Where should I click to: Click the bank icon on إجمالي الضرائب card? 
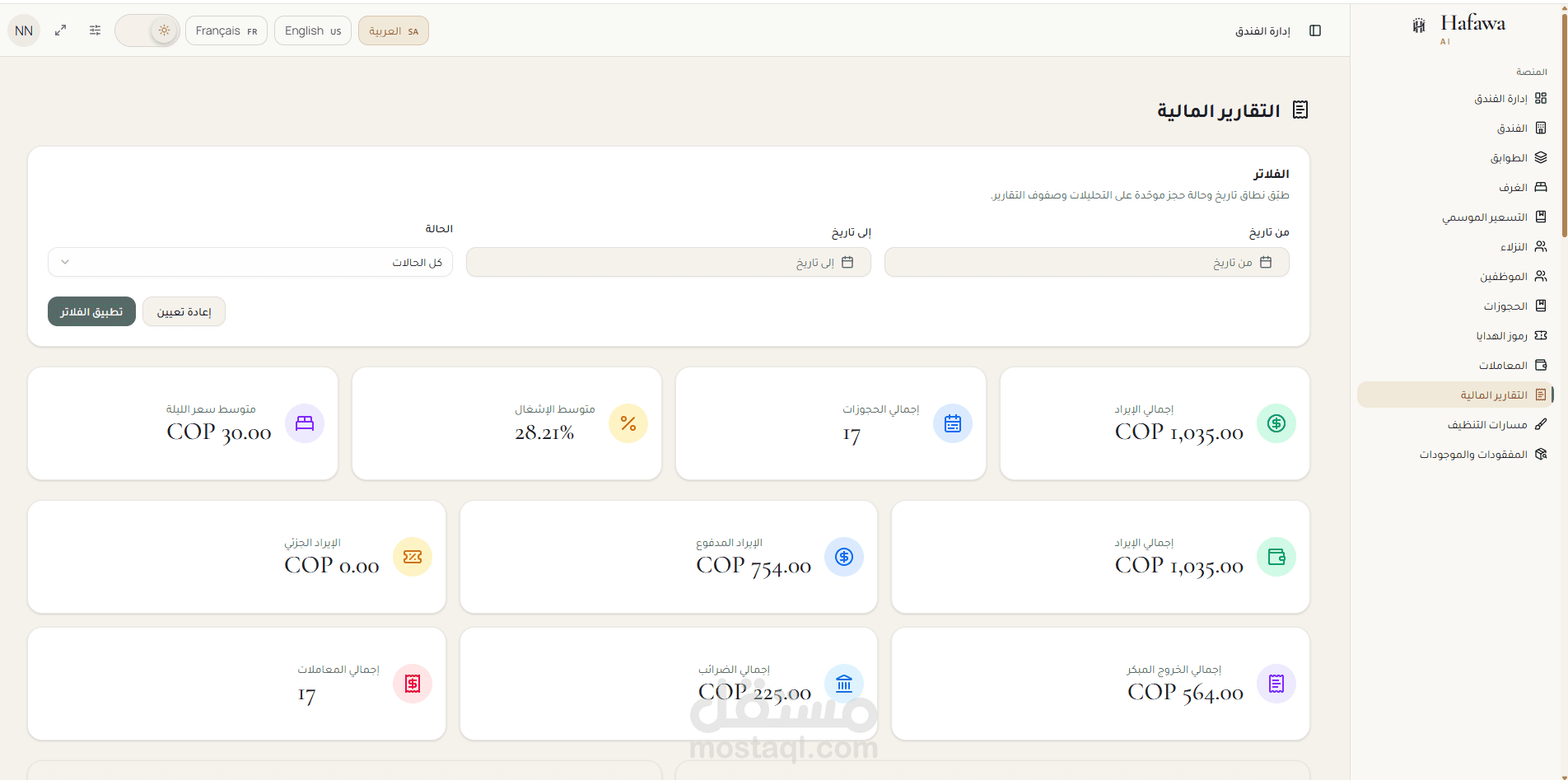[x=844, y=684]
